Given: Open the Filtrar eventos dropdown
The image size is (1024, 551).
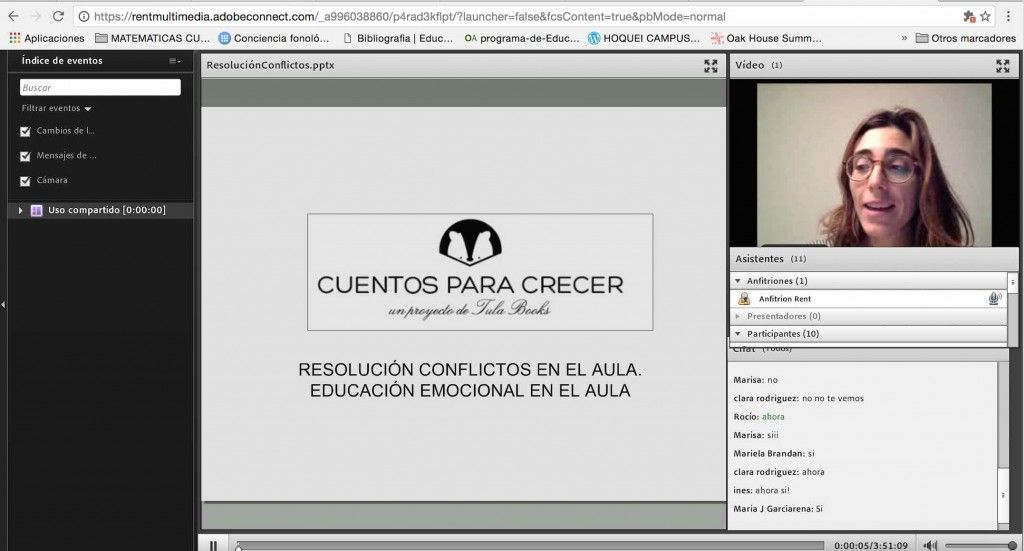Looking at the screenshot, I should [x=56, y=108].
